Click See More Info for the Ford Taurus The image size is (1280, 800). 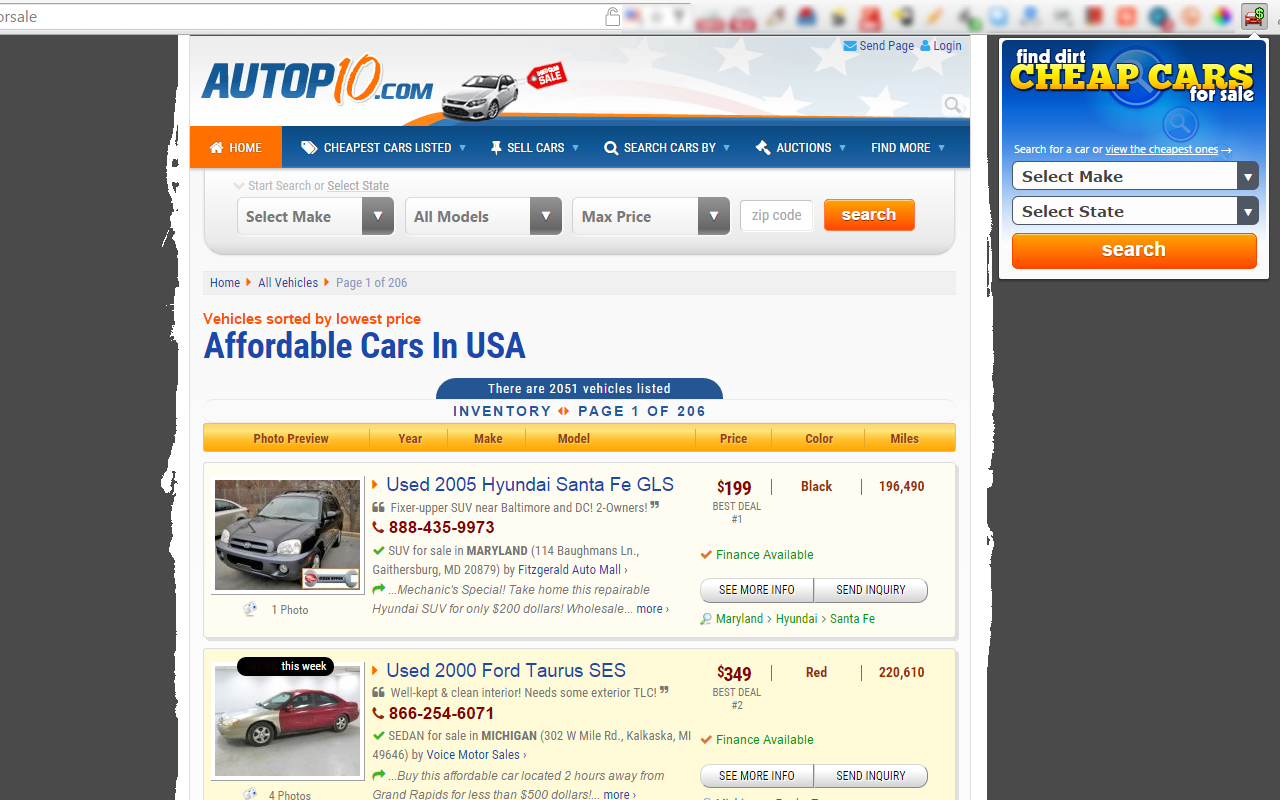click(x=757, y=776)
